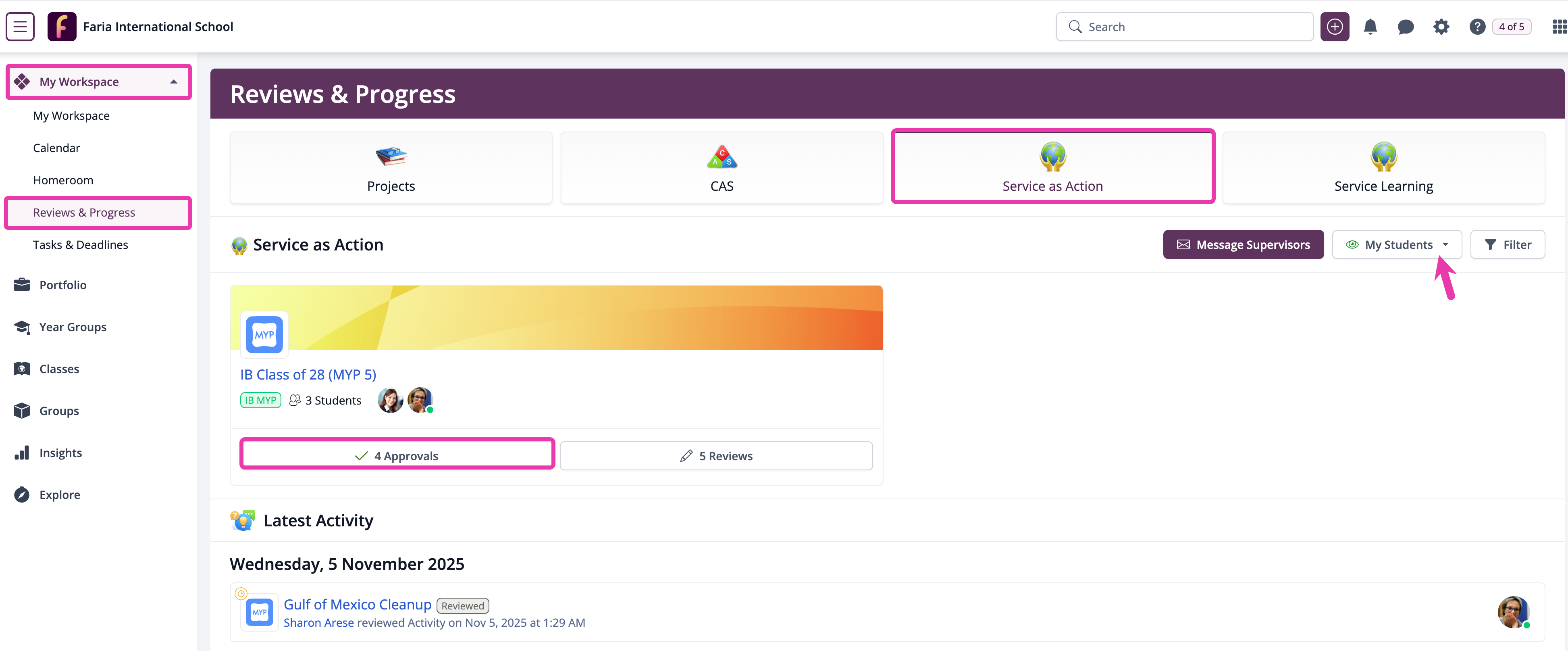Click the second teacher avatar with online dot

[420, 400]
